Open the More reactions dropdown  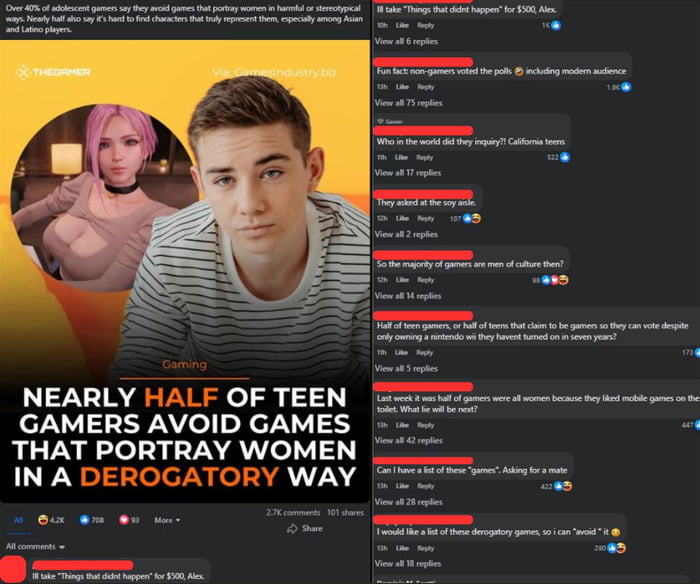pos(167,520)
